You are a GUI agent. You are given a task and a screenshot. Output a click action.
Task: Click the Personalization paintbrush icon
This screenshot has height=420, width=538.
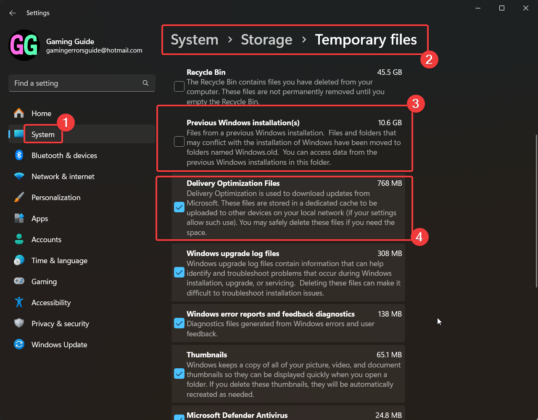(19, 197)
